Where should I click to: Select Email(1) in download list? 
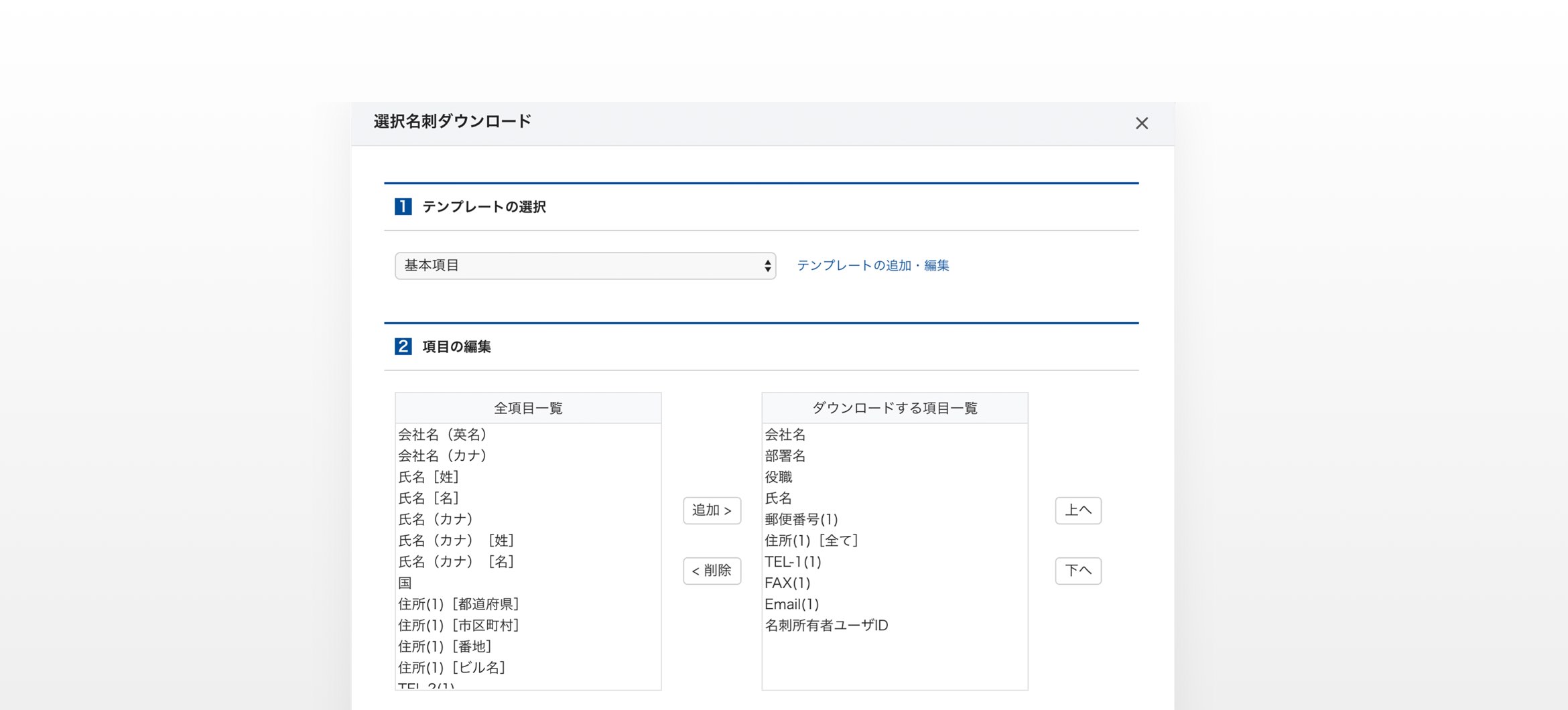tap(895, 604)
